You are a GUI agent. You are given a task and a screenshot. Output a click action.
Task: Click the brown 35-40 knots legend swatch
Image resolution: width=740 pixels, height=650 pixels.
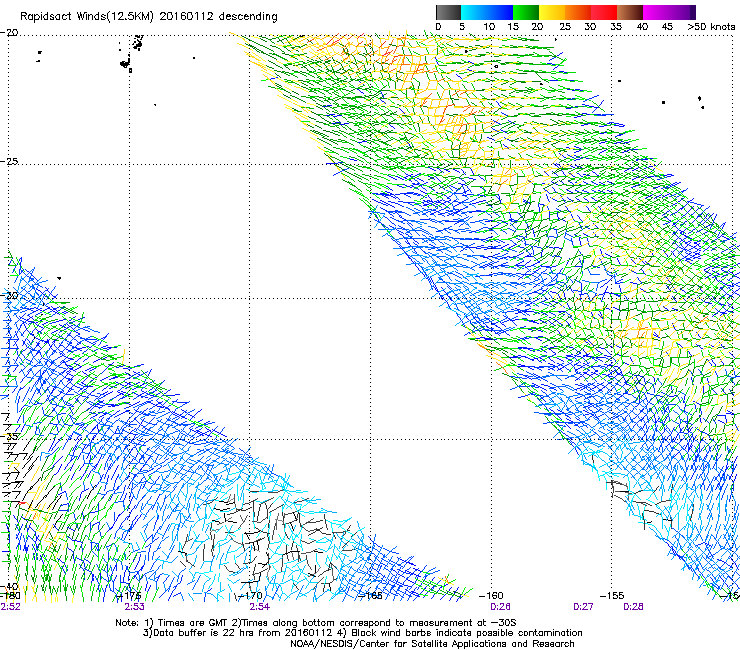(630, 12)
